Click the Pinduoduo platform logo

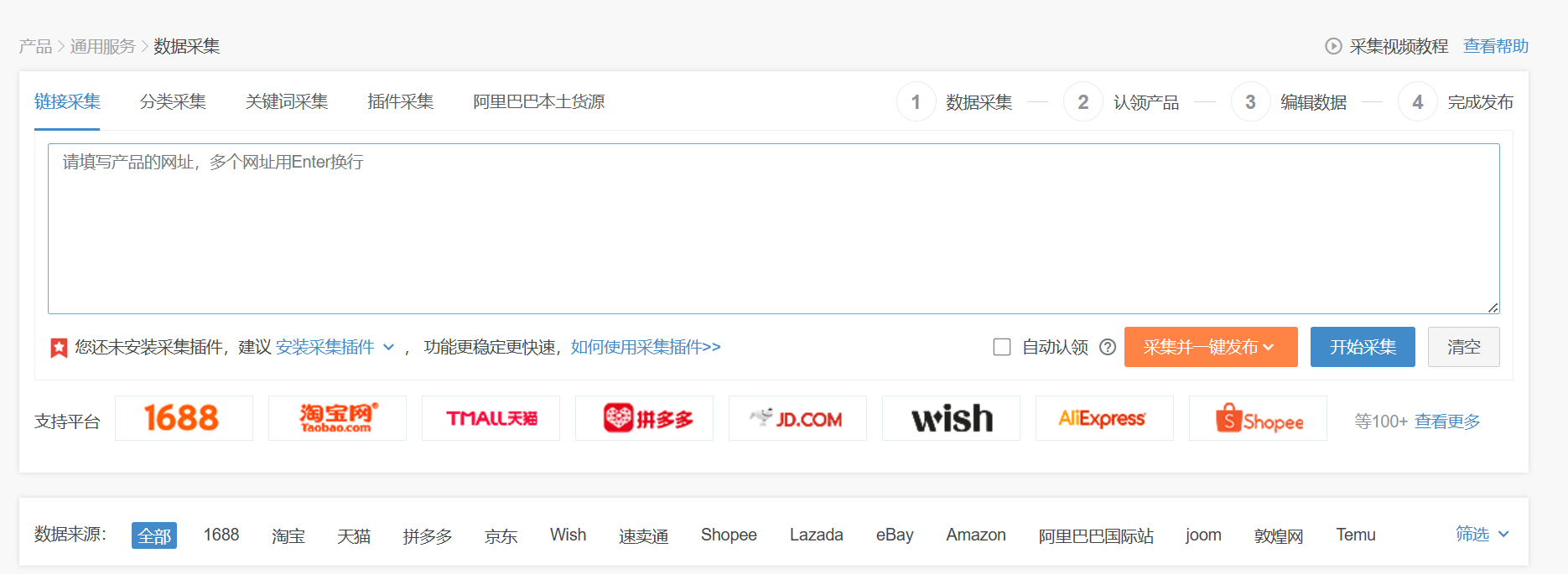pyautogui.click(x=644, y=418)
